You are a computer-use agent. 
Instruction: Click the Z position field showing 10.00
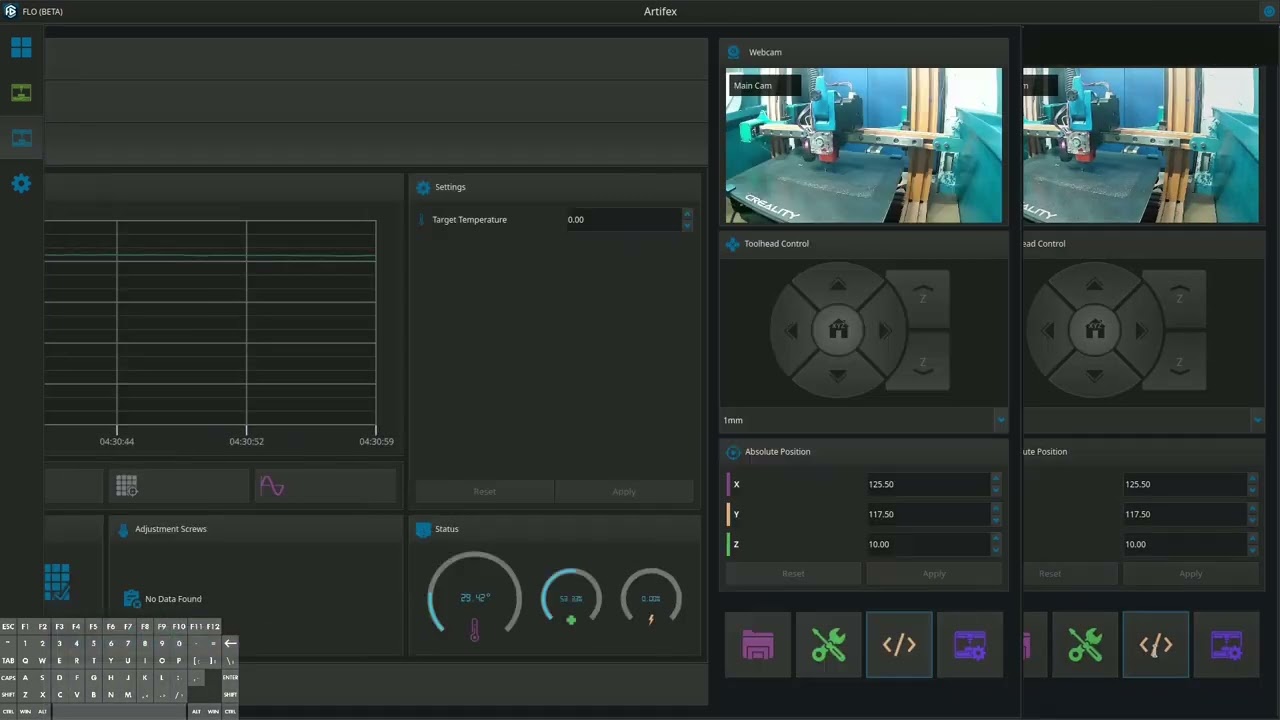[927, 544]
